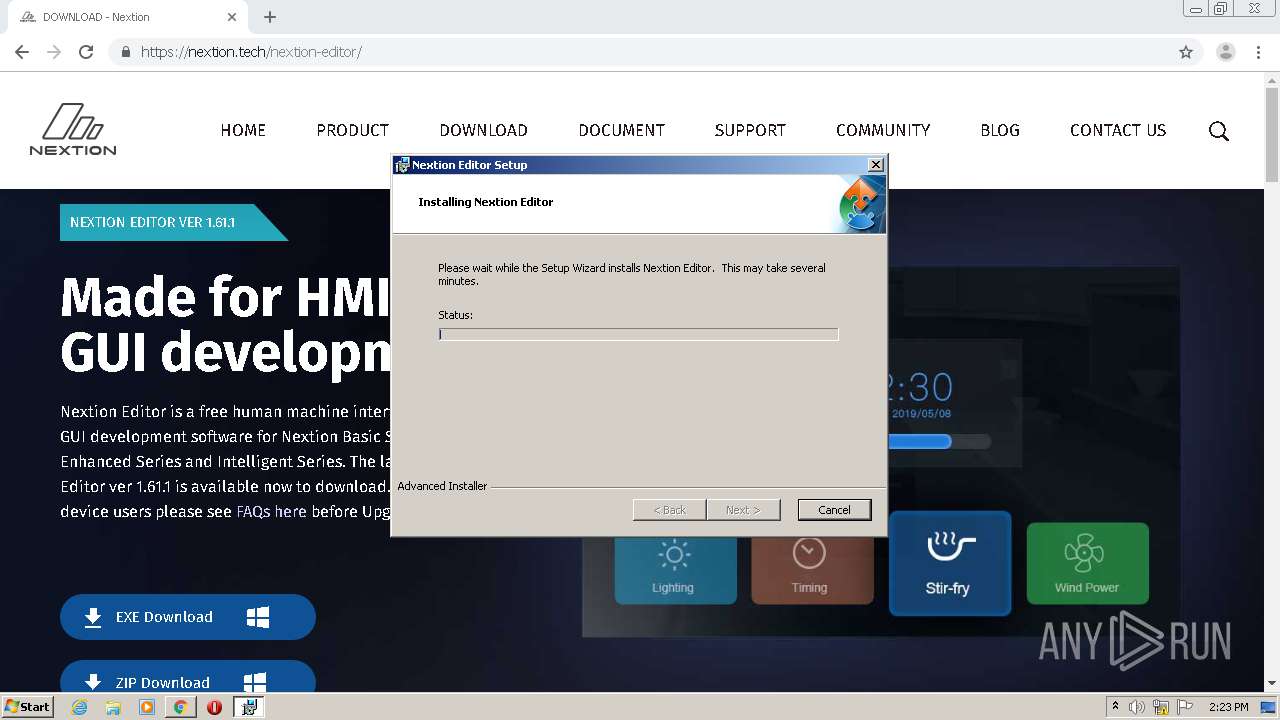Open the DOWNLOAD menu item

coord(483,130)
